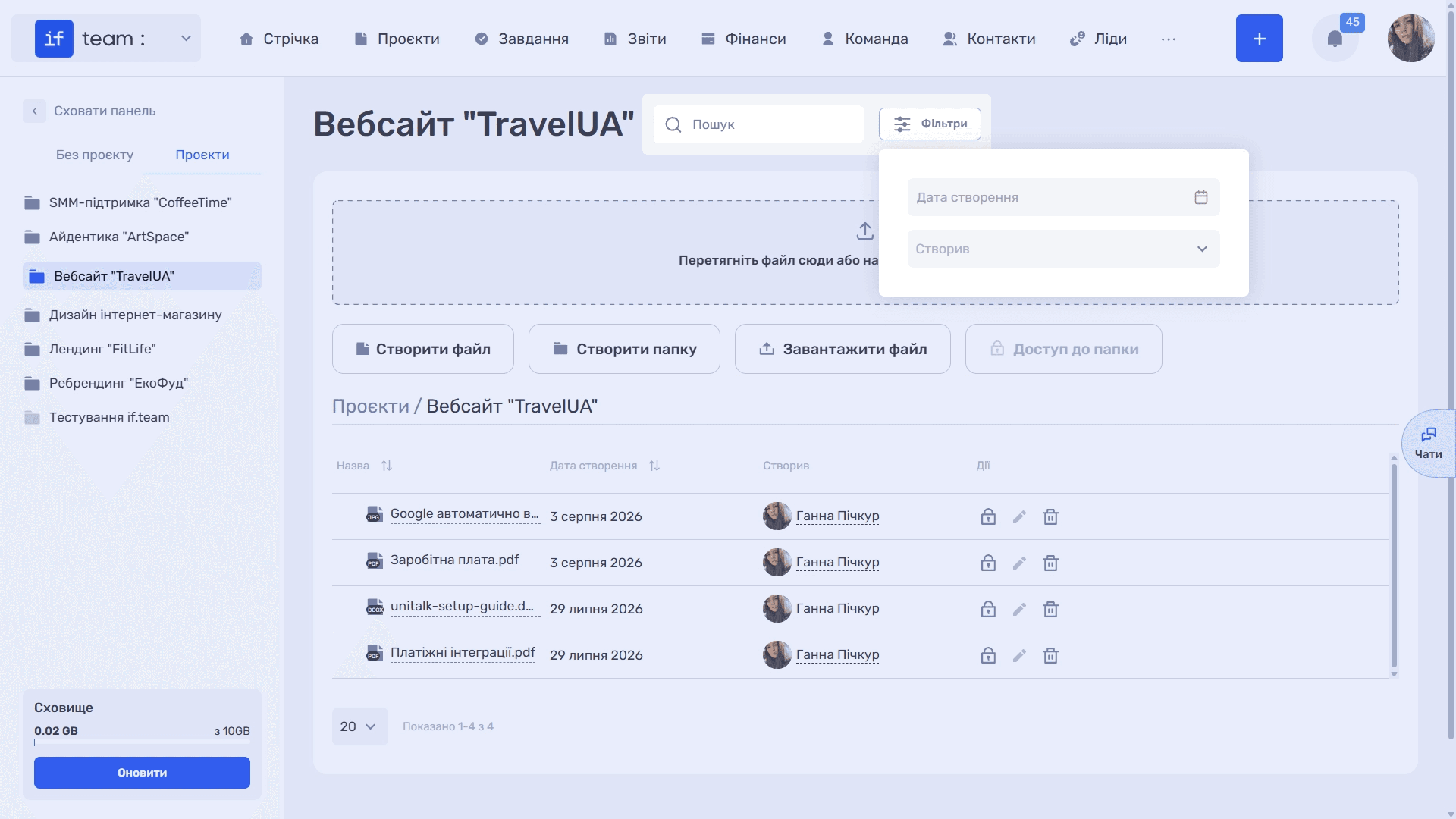Viewport: 1456px width, 819px height.
Task: Click Створити папку button
Action: [x=624, y=349]
